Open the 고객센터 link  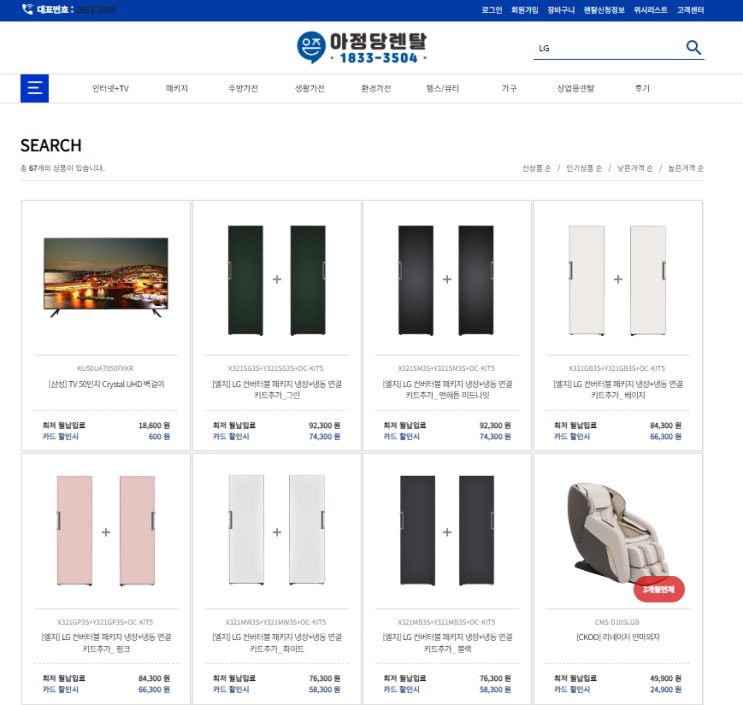pos(690,10)
